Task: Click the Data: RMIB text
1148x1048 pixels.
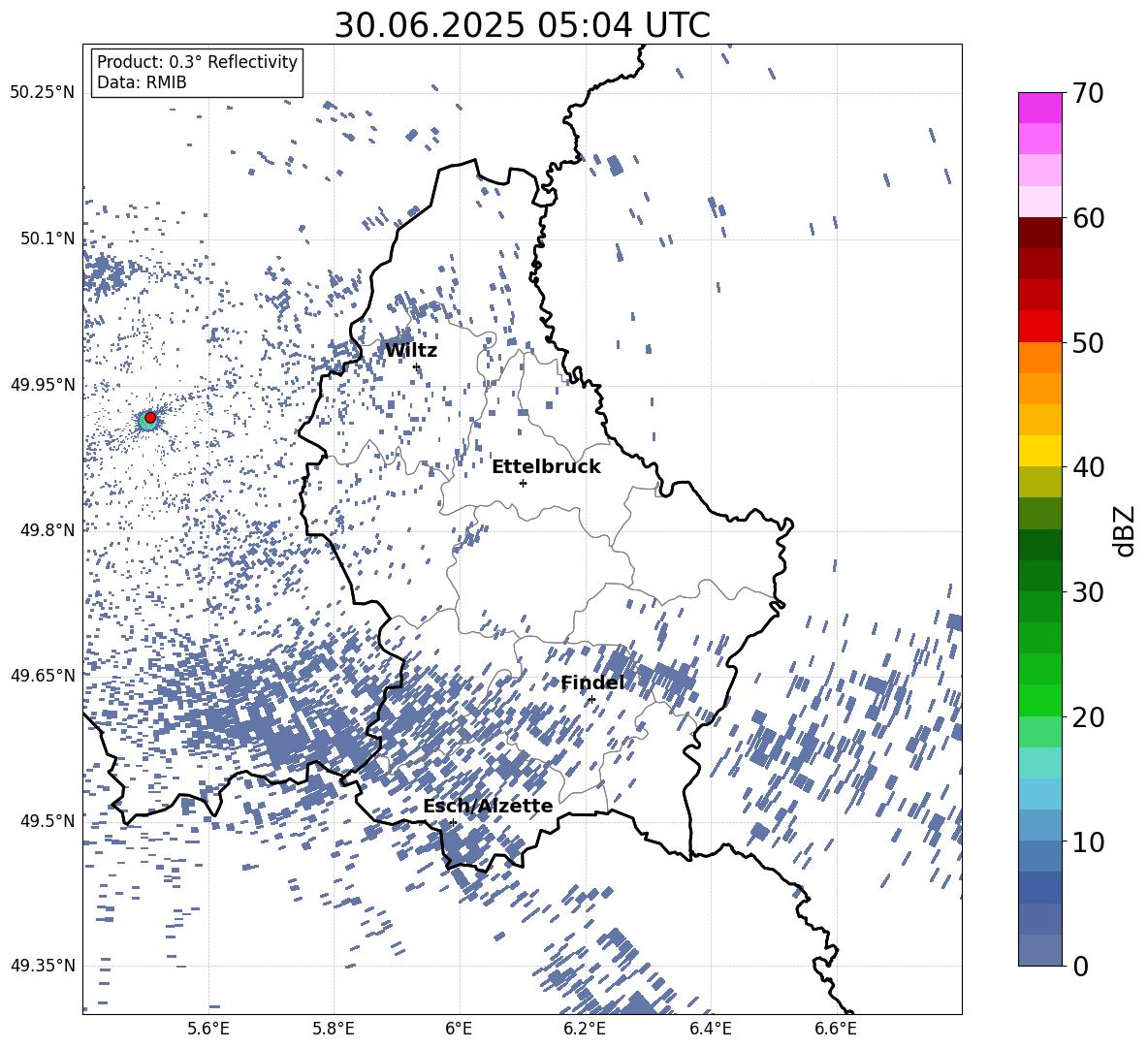Action: pyautogui.click(x=142, y=82)
